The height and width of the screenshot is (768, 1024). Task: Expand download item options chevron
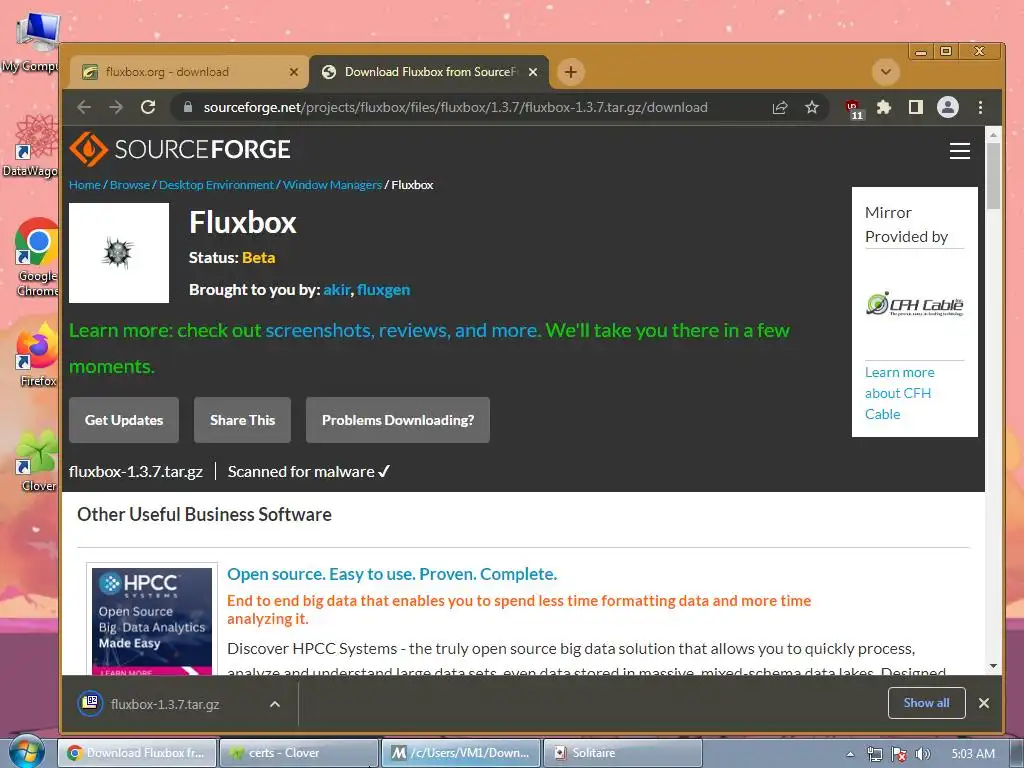[x=275, y=704]
